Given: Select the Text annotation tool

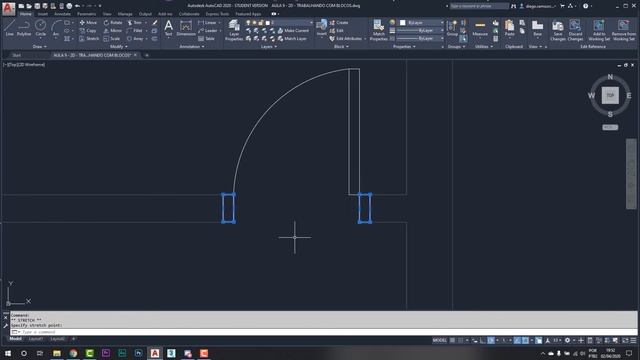Looking at the screenshot, I should point(169,28).
